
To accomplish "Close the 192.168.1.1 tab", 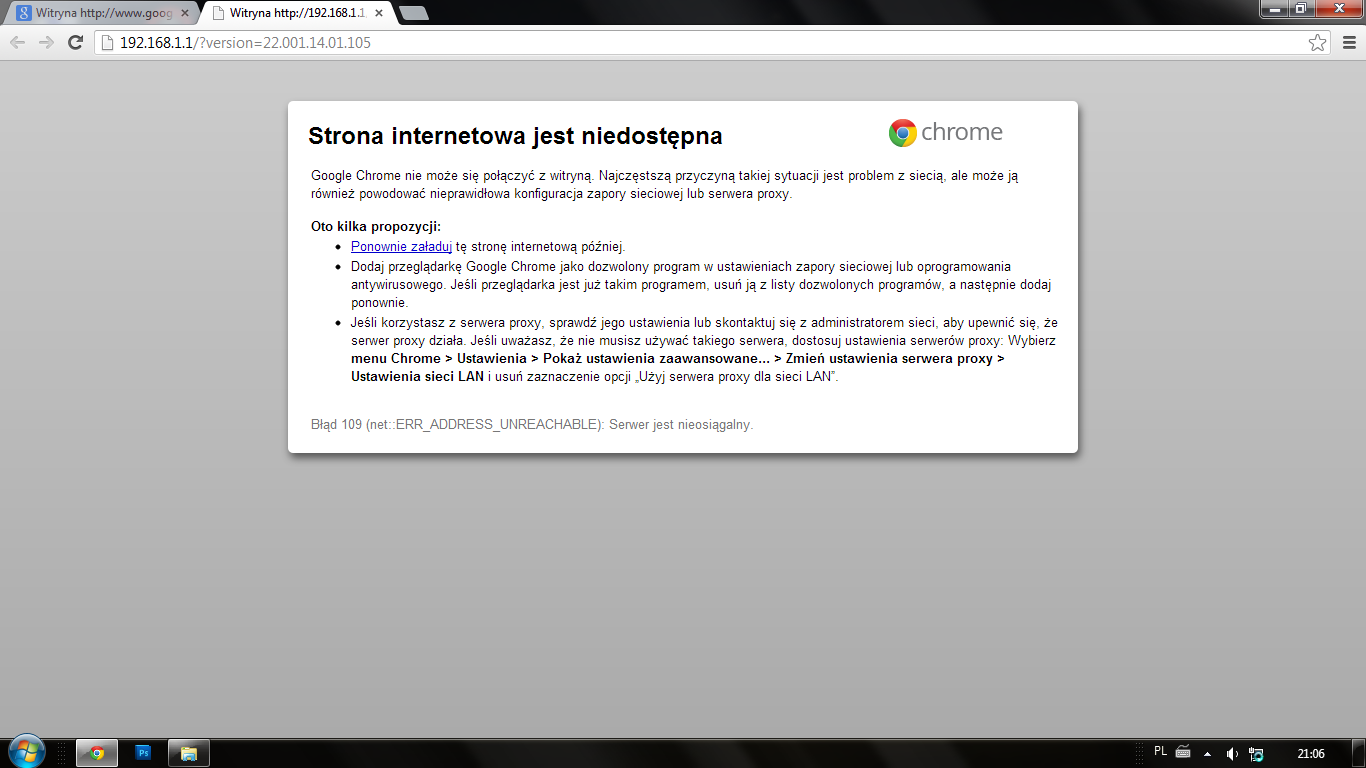I will coord(378,14).
